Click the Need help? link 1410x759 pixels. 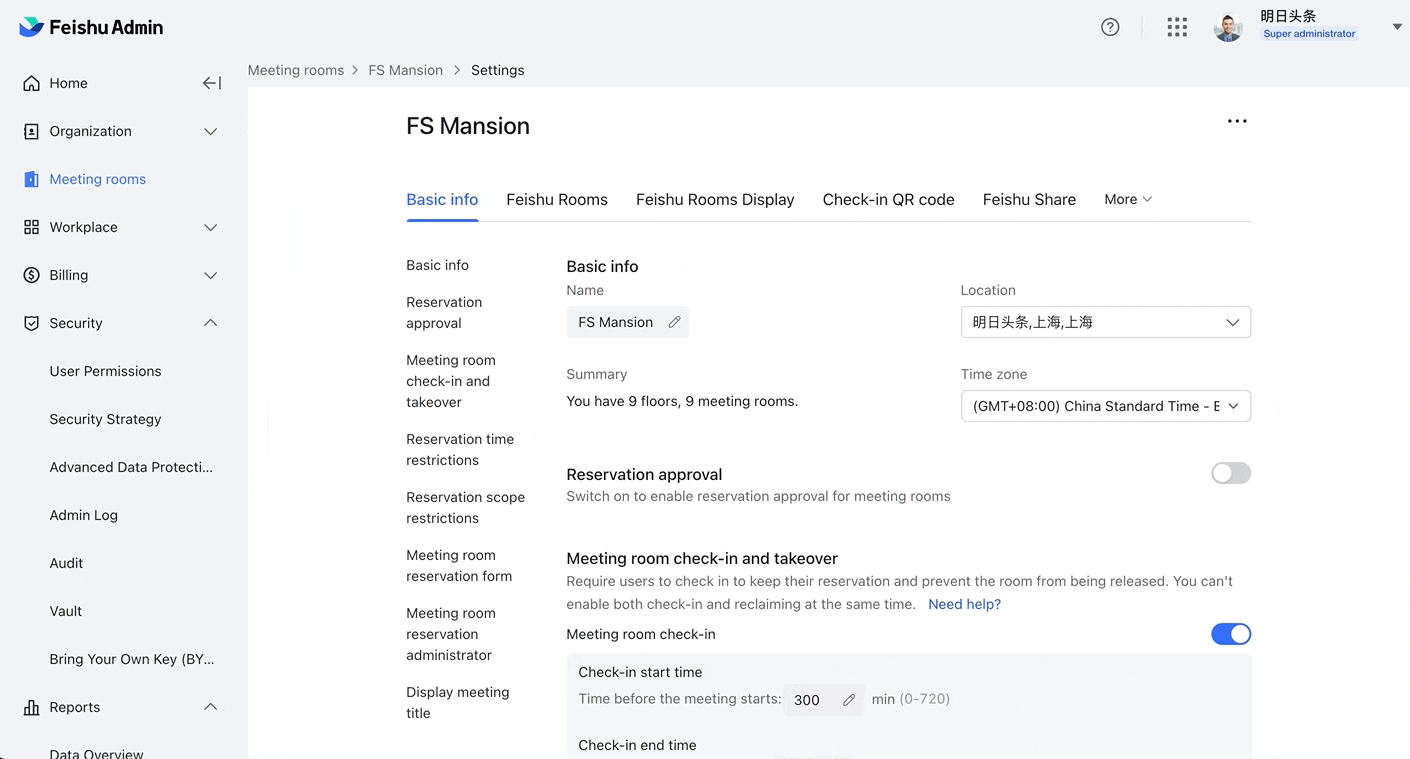pyautogui.click(x=964, y=604)
